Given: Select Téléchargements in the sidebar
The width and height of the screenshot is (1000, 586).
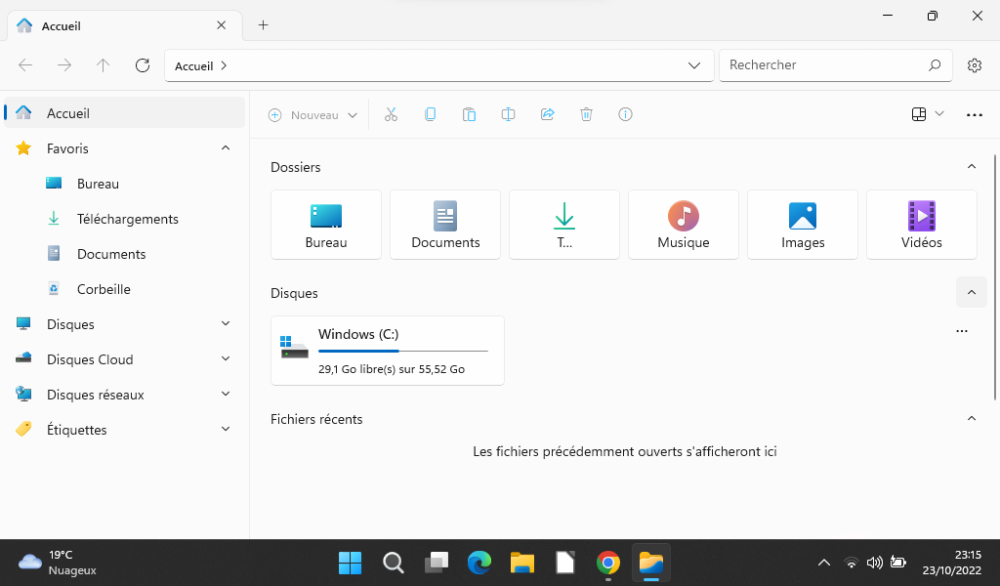Looking at the screenshot, I should [x=127, y=219].
